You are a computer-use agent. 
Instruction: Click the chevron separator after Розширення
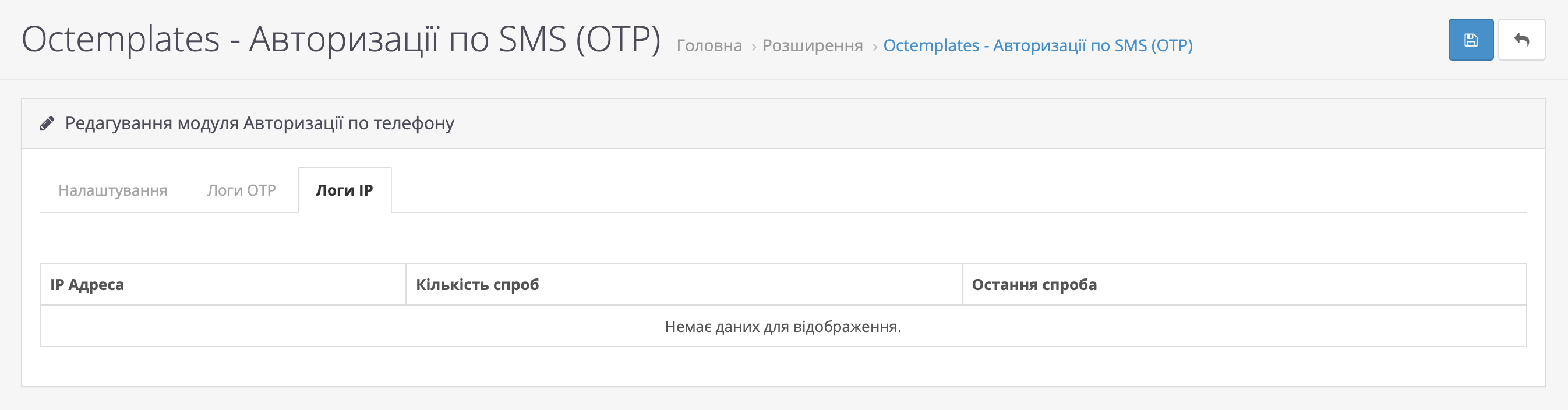874,47
